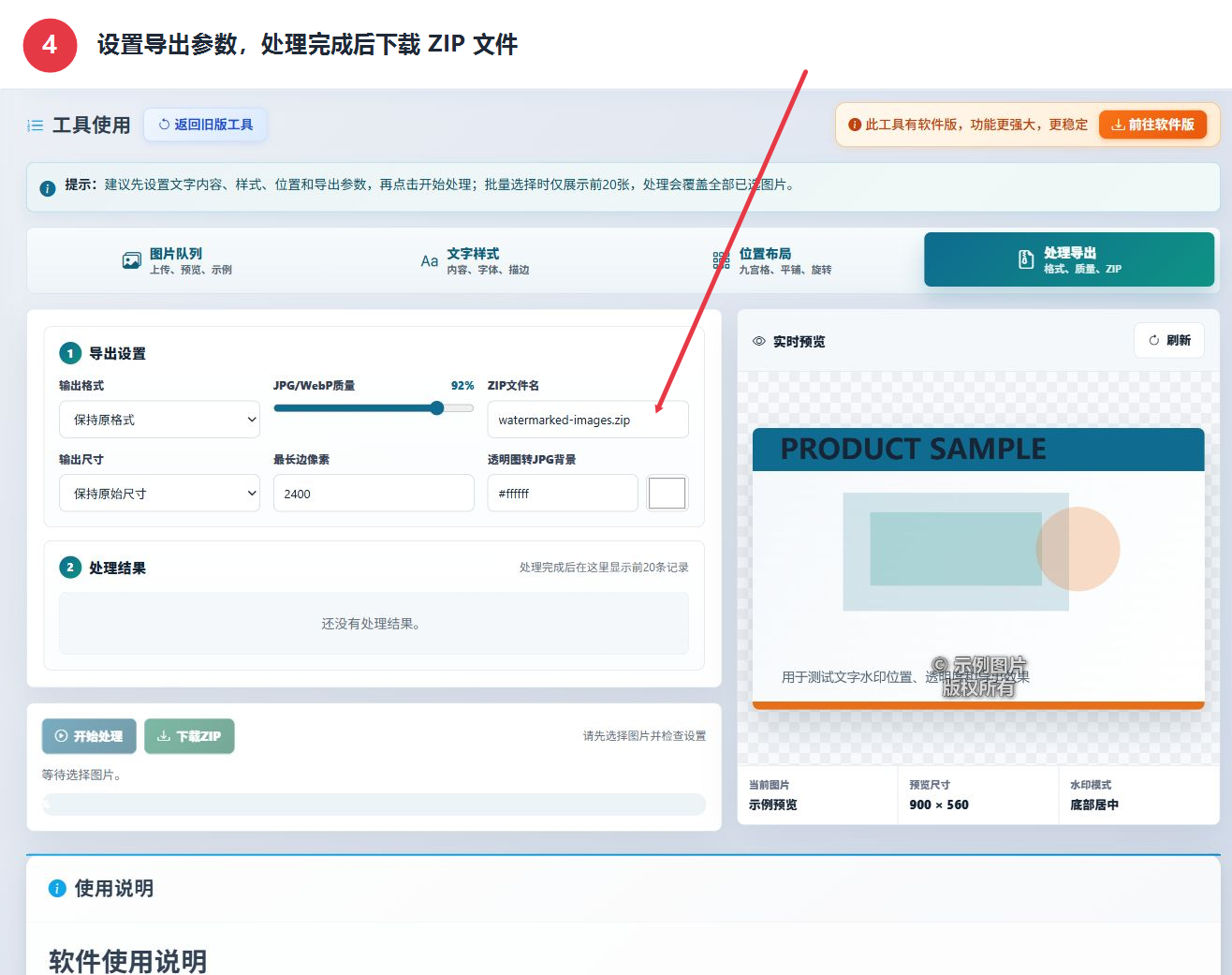Click the 开始处理 button
The image size is (1232, 975).
[x=89, y=736]
